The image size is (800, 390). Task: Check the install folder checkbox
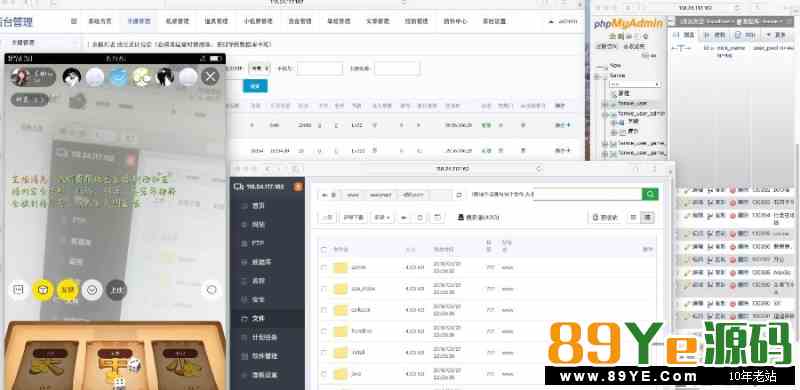323,352
